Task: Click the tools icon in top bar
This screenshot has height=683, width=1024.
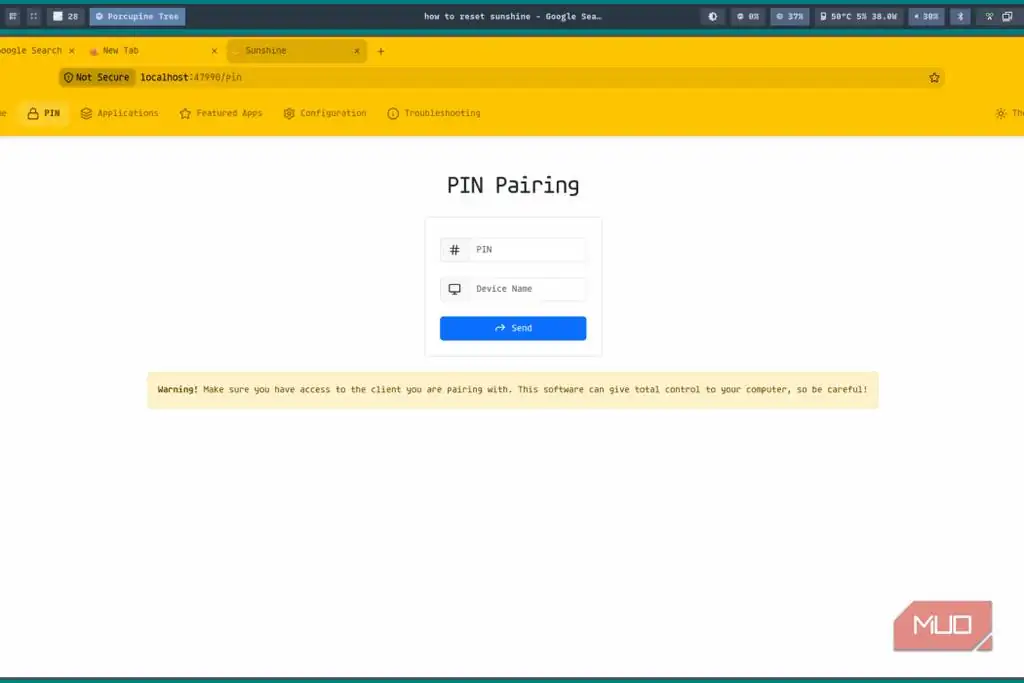Action: click(989, 16)
